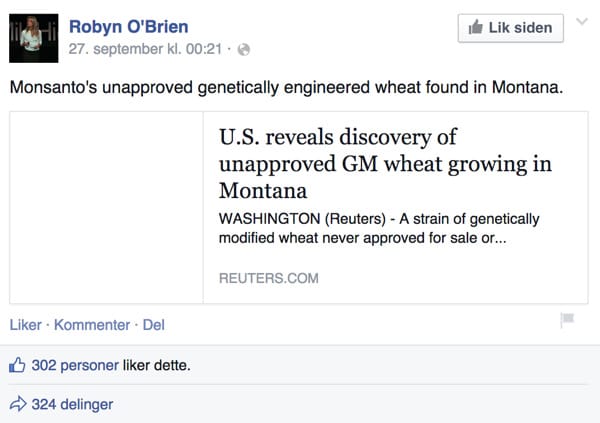Click Liker to like the post
Image resolution: width=600 pixels, height=423 pixels.
coord(26,325)
